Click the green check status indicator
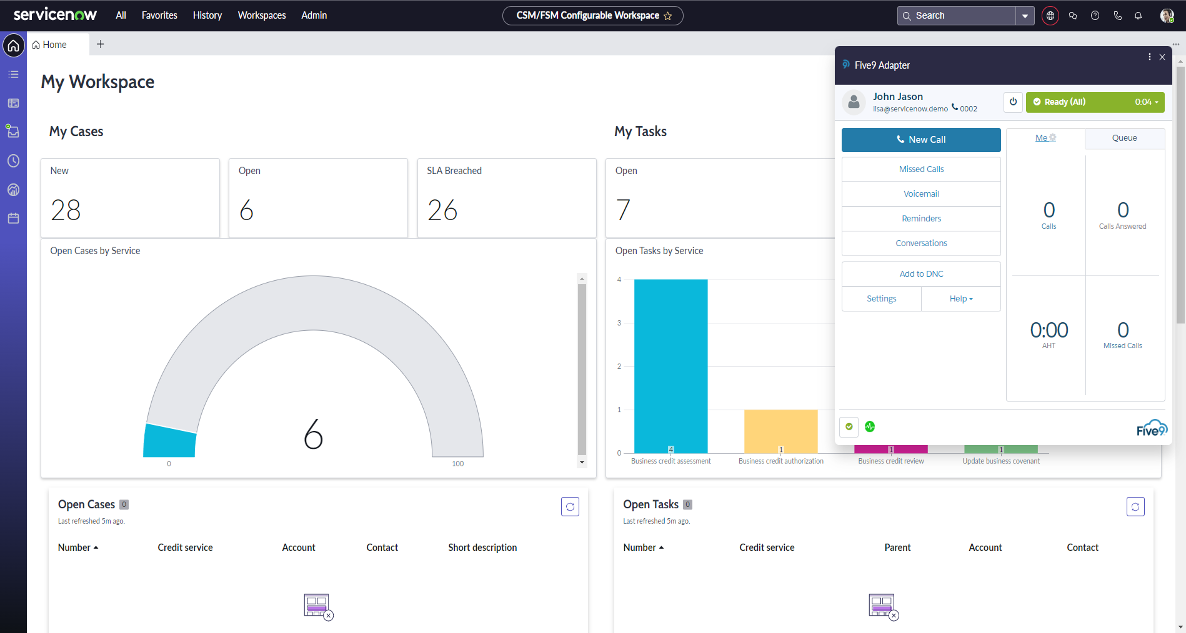Screen dimensions: 1186x633 coord(849,426)
